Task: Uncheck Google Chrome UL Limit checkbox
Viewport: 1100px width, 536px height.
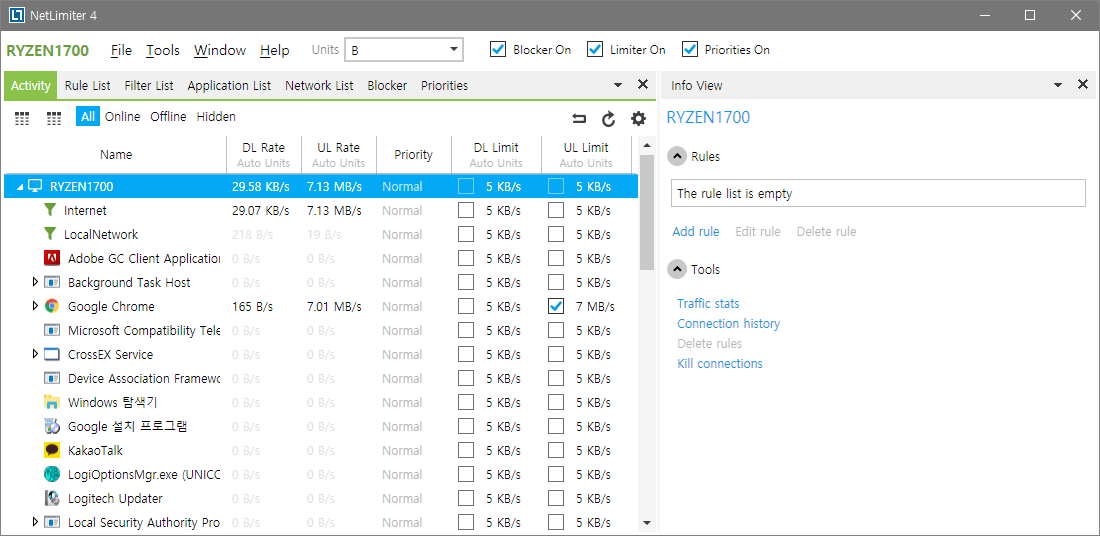Action: (556, 307)
